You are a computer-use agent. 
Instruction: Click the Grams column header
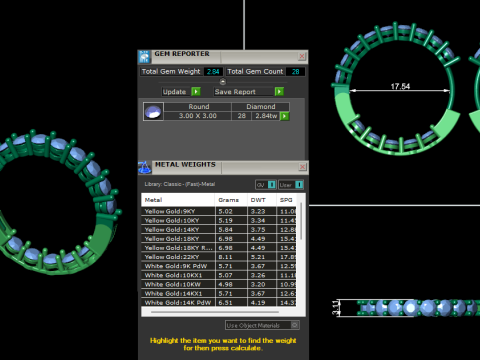point(231,200)
